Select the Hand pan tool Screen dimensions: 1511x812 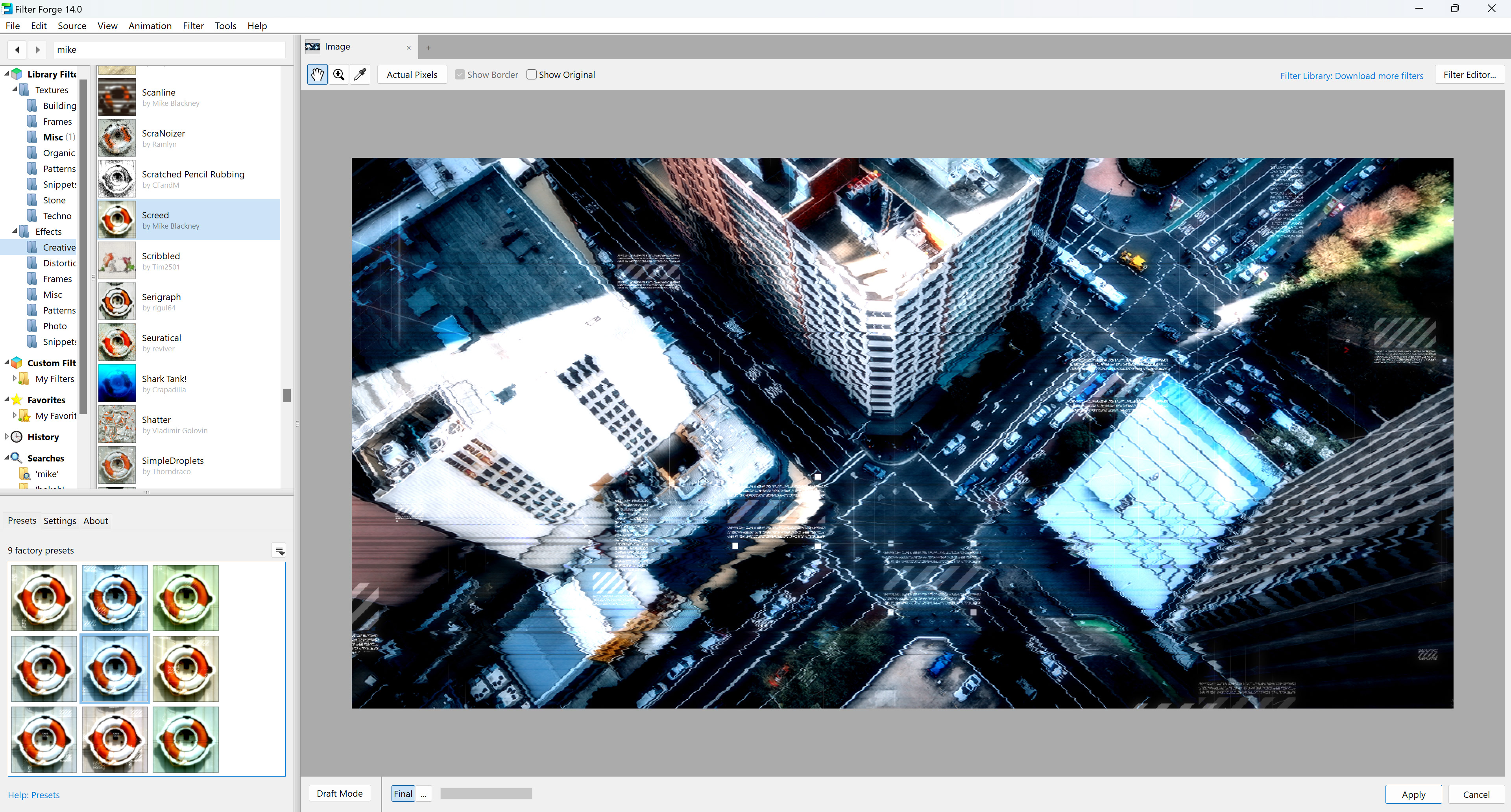click(x=317, y=74)
